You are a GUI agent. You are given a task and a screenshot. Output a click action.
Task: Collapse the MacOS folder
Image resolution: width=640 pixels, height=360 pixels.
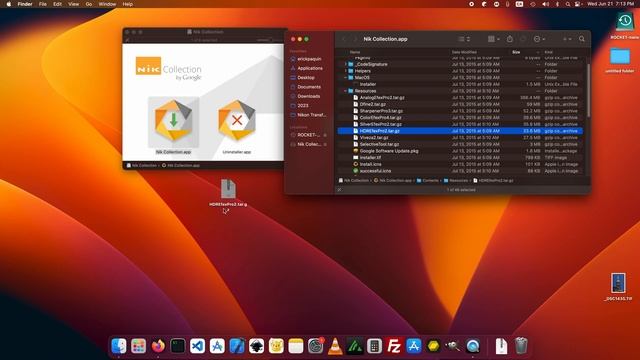coord(345,78)
